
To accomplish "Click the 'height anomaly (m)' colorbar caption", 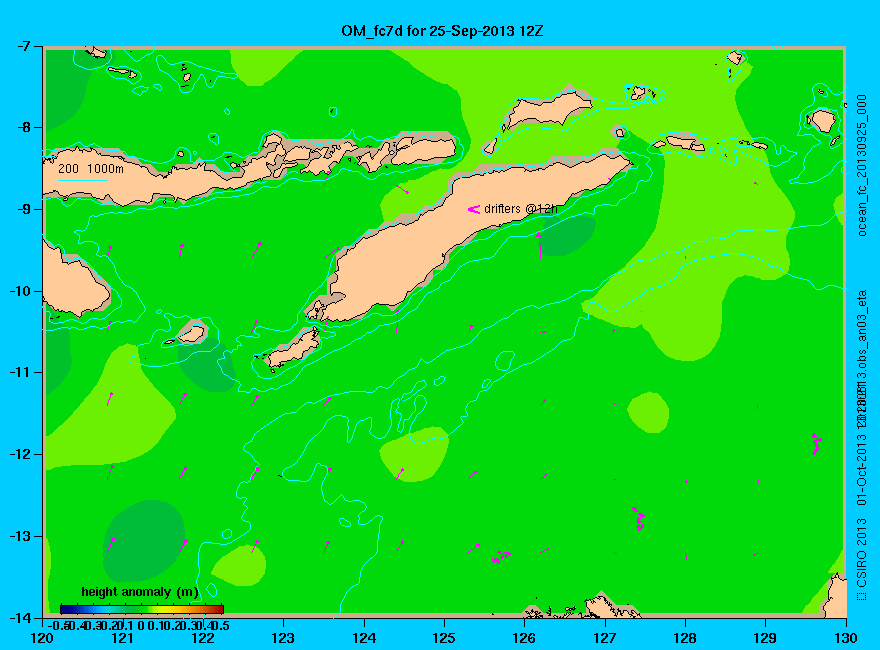I will (x=140, y=592).
